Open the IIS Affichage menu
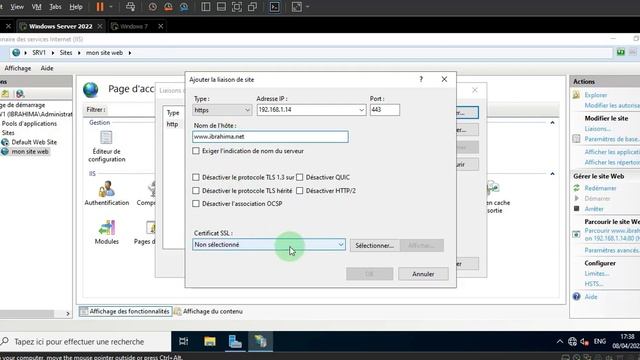This screenshot has height=360, width=640. click(18, 68)
